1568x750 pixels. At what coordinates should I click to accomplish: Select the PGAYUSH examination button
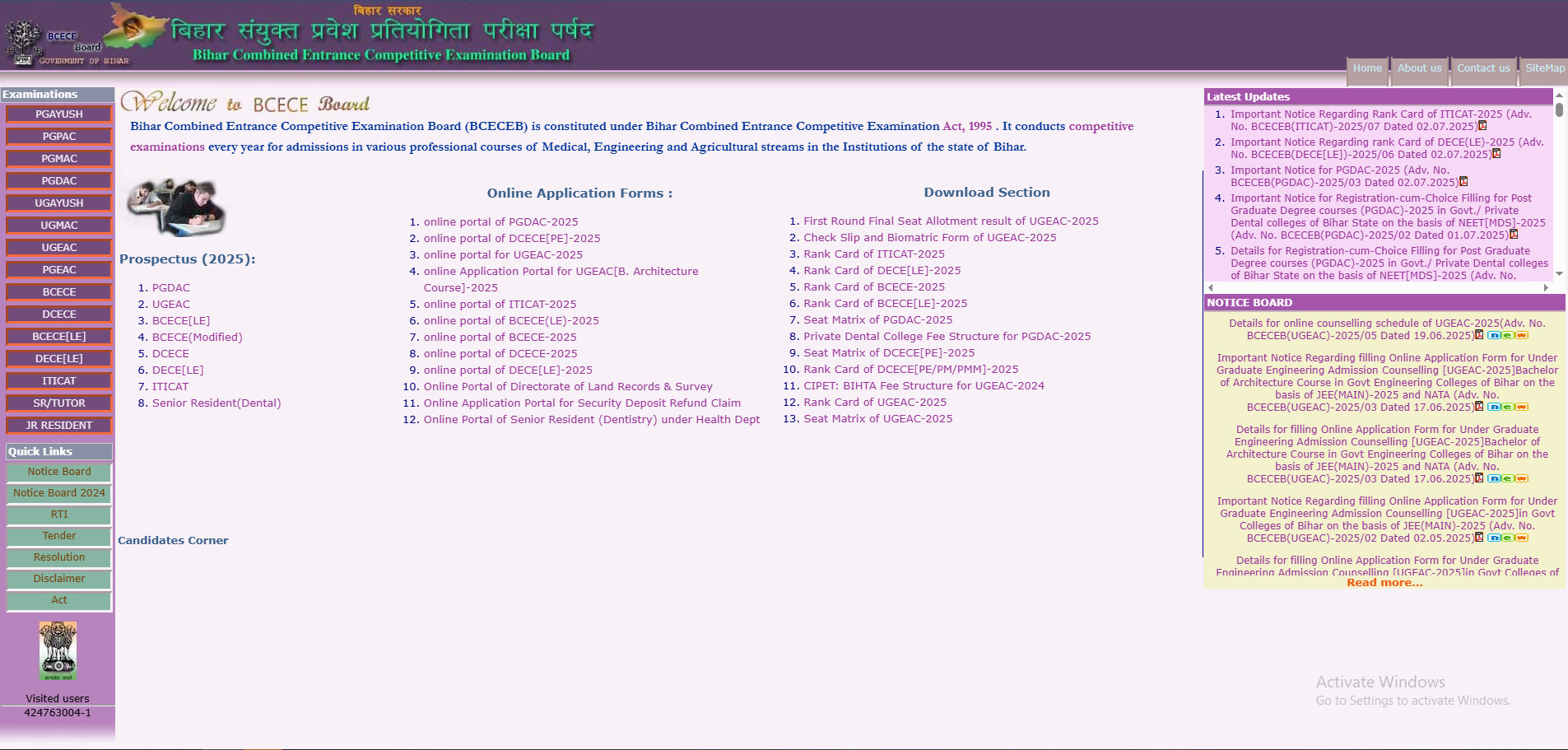click(x=58, y=114)
